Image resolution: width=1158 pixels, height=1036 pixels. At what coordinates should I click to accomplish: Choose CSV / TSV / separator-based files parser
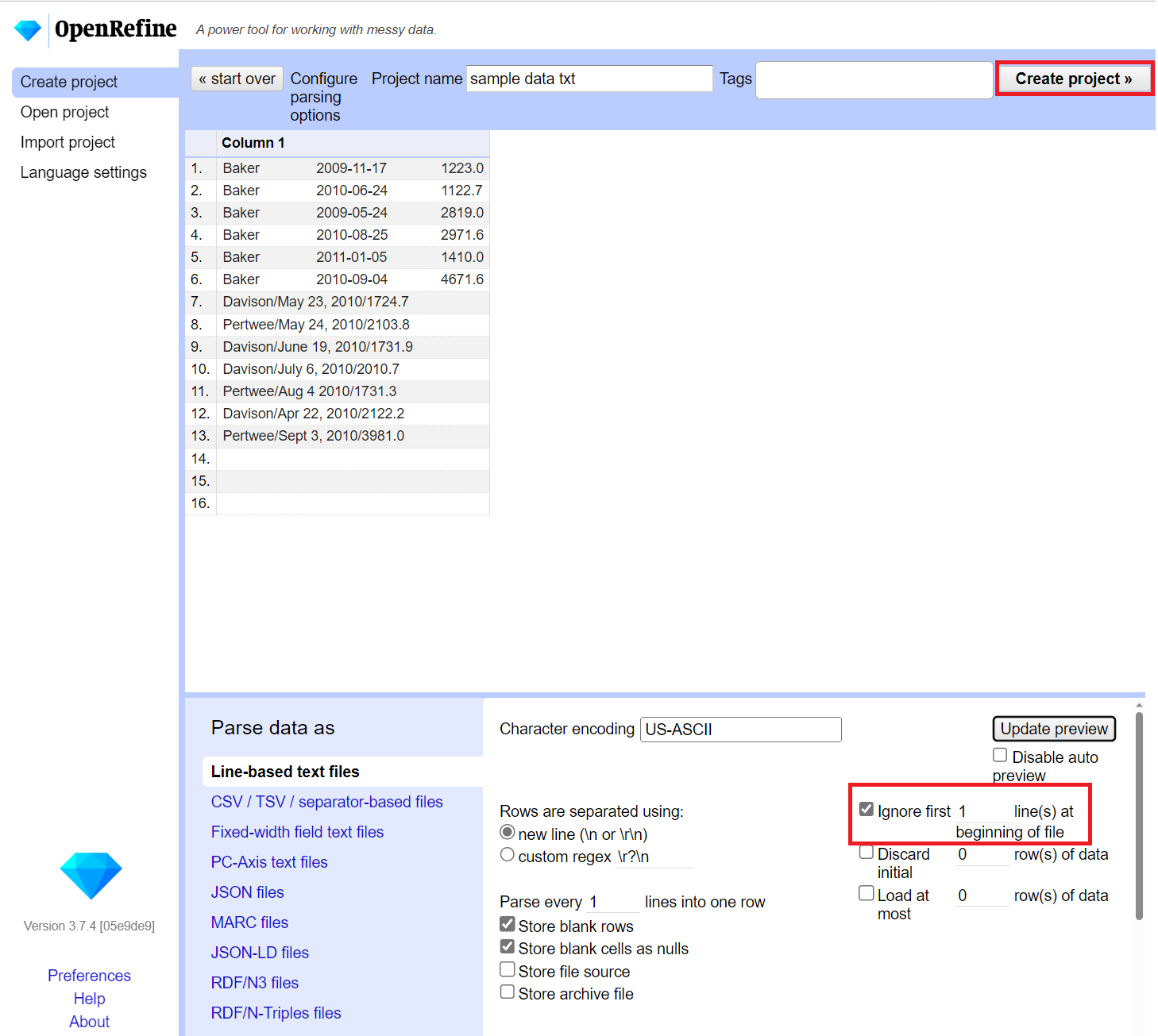click(x=326, y=802)
